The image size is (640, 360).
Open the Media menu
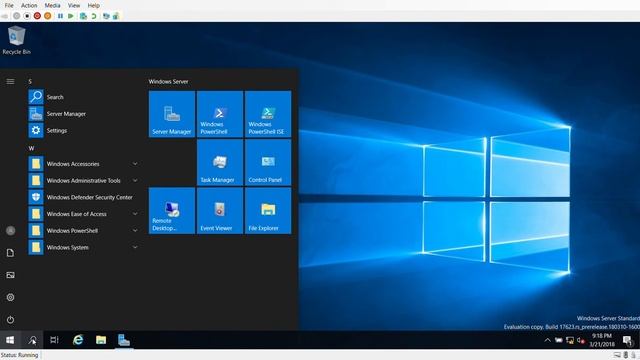[x=52, y=5]
